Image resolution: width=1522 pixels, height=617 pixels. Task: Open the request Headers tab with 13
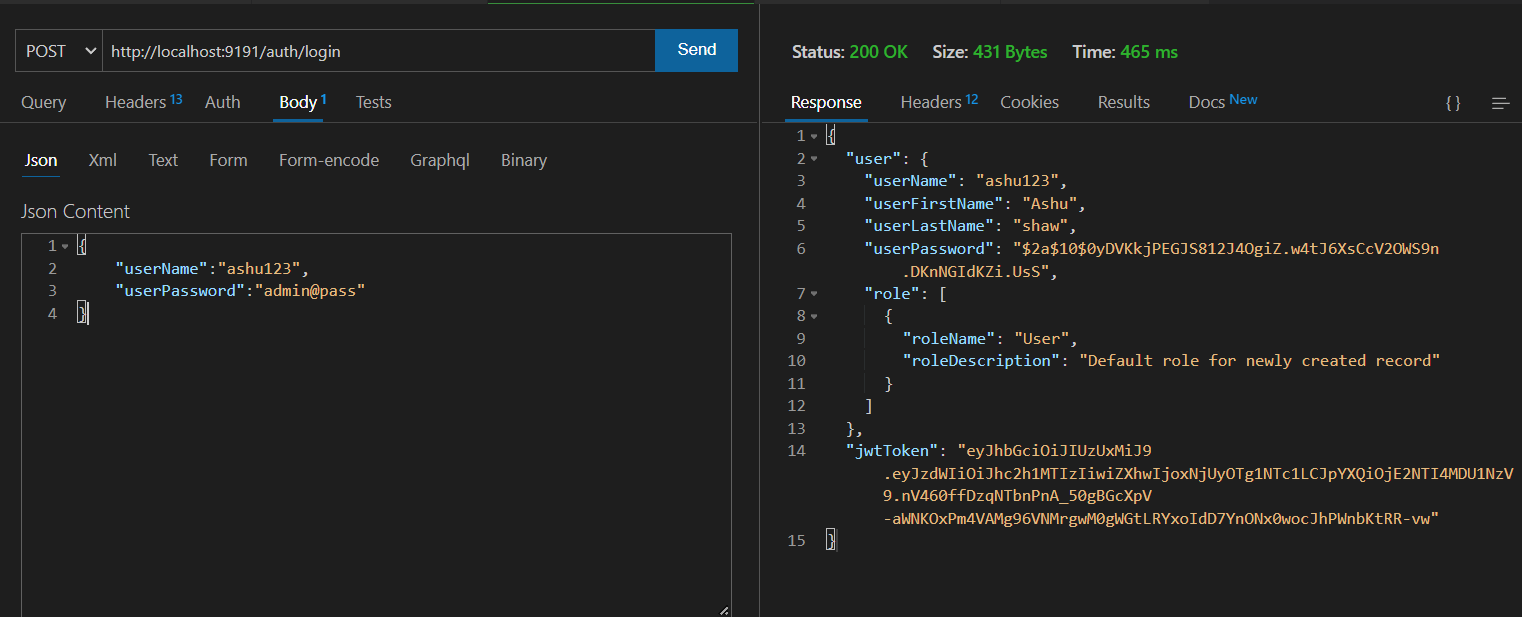(x=143, y=102)
